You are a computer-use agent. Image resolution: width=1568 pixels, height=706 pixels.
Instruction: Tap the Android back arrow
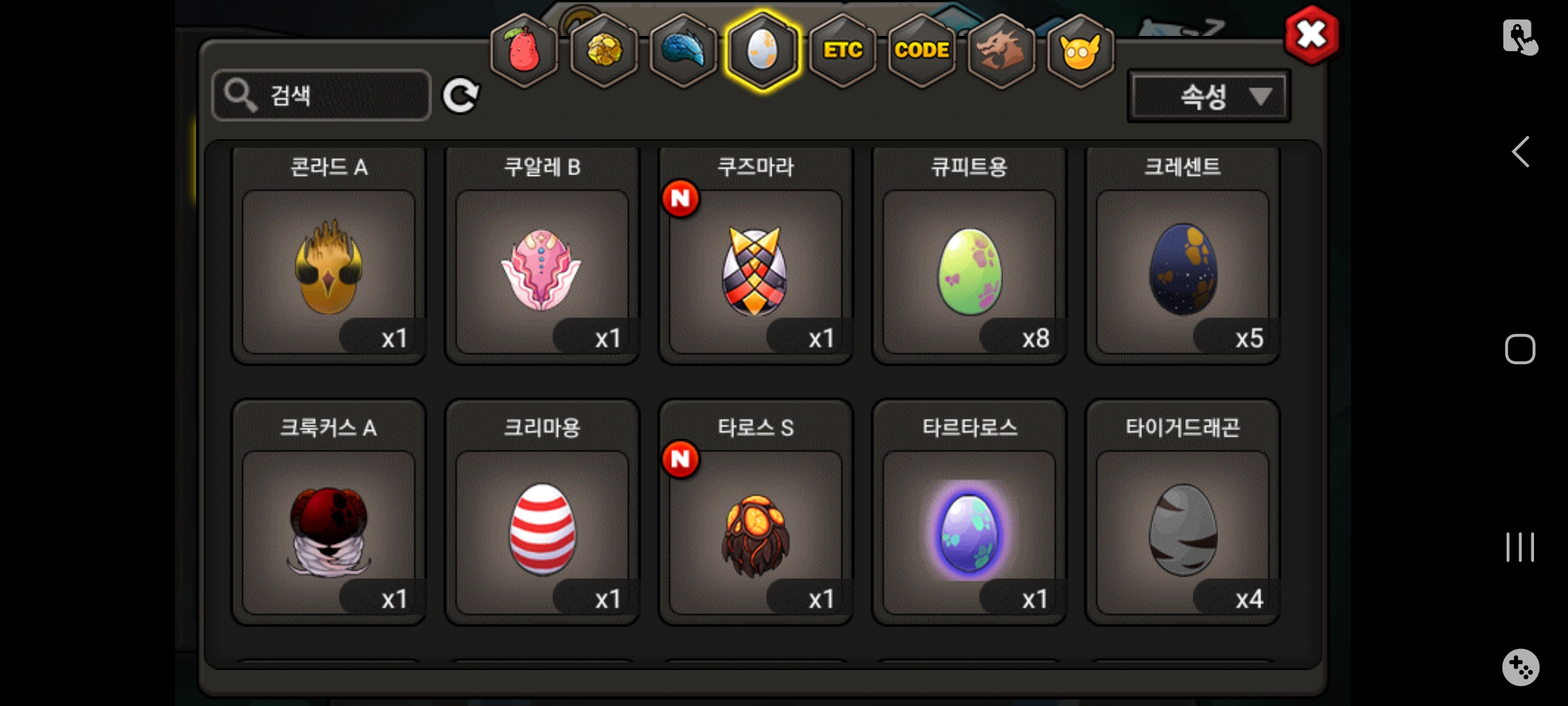click(x=1521, y=152)
